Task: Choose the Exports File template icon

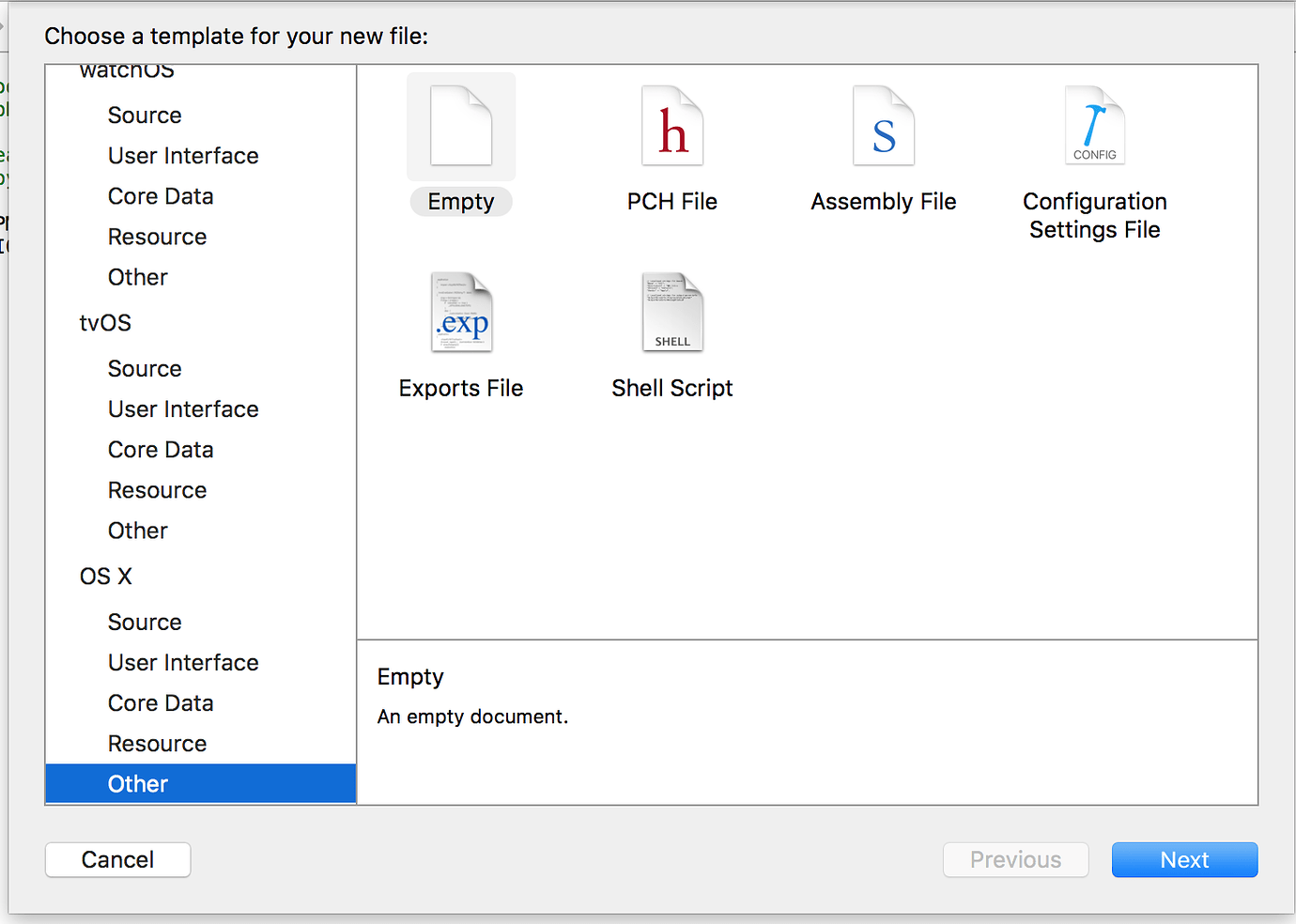Action: point(461,313)
